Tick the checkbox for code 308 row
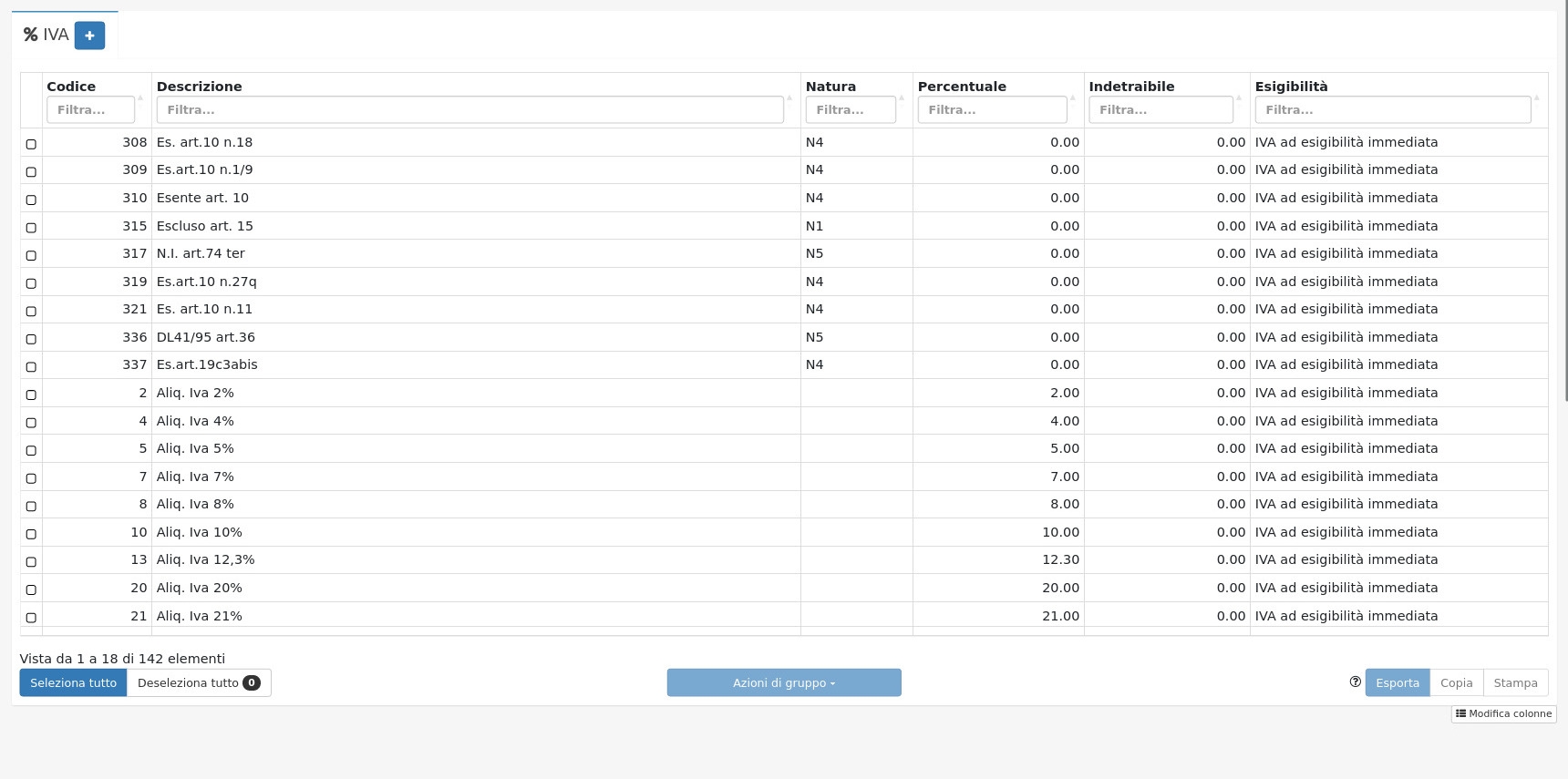The width and height of the screenshot is (1568, 779). pyautogui.click(x=31, y=144)
